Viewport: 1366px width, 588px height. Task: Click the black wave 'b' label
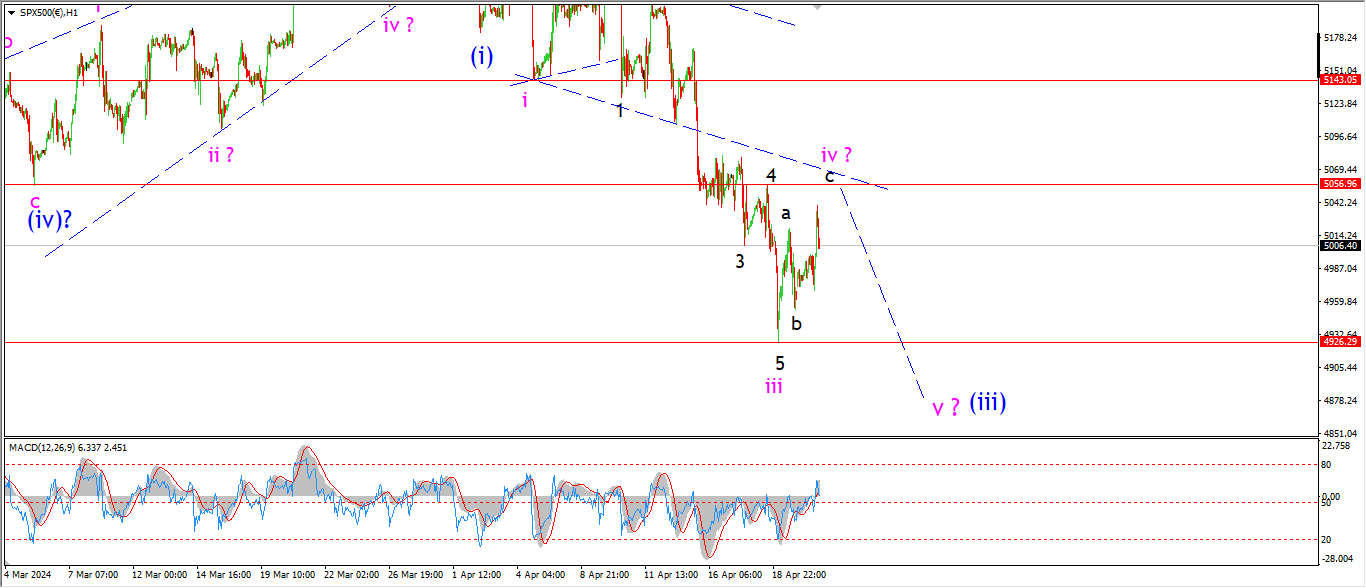pyautogui.click(x=796, y=324)
